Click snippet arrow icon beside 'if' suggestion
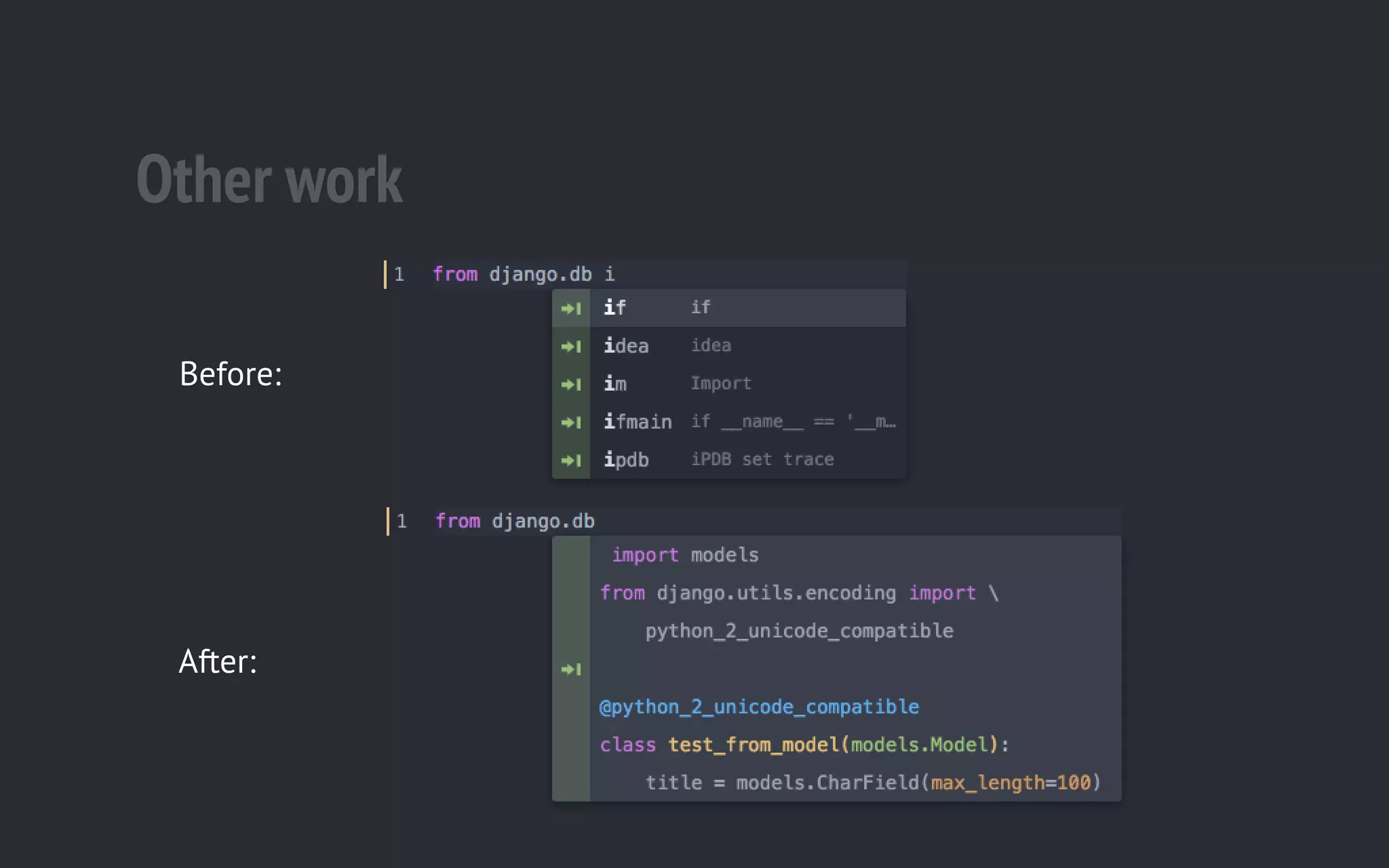 point(571,309)
